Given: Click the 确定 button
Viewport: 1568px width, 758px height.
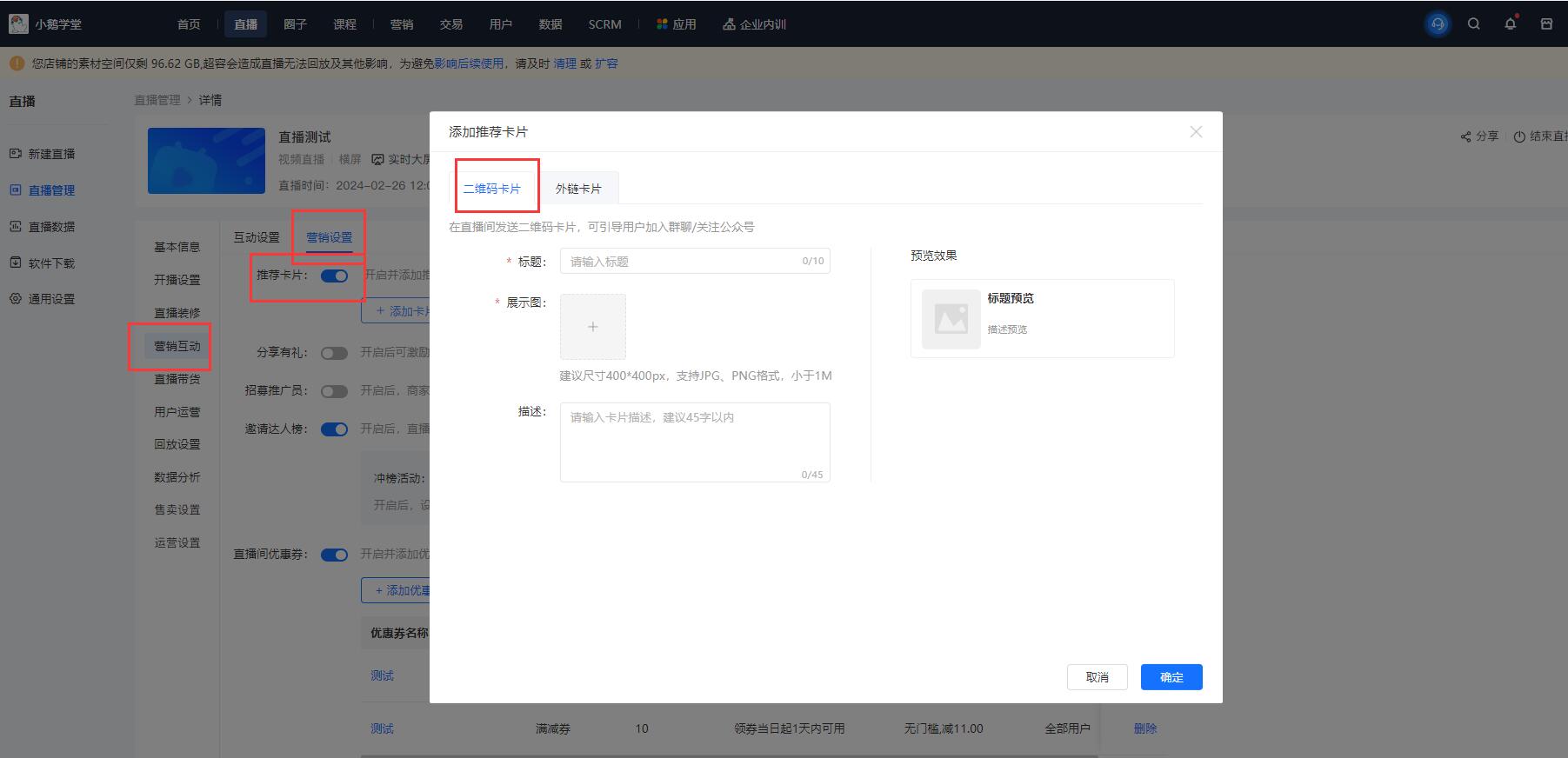Looking at the screenshot, I should click(1171, 677).
